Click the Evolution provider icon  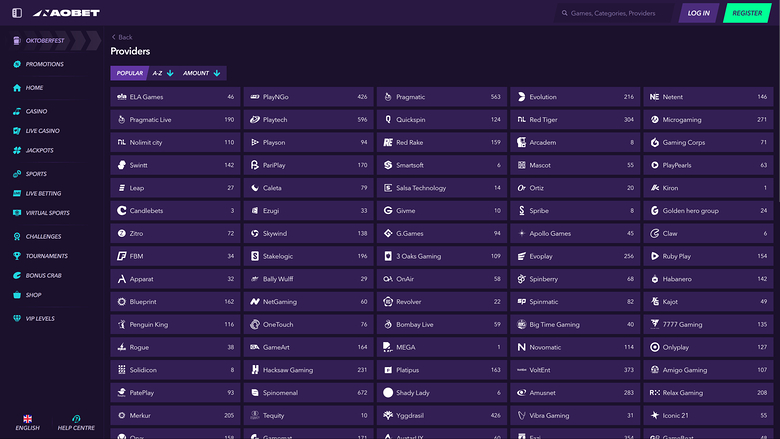(521, 97)
